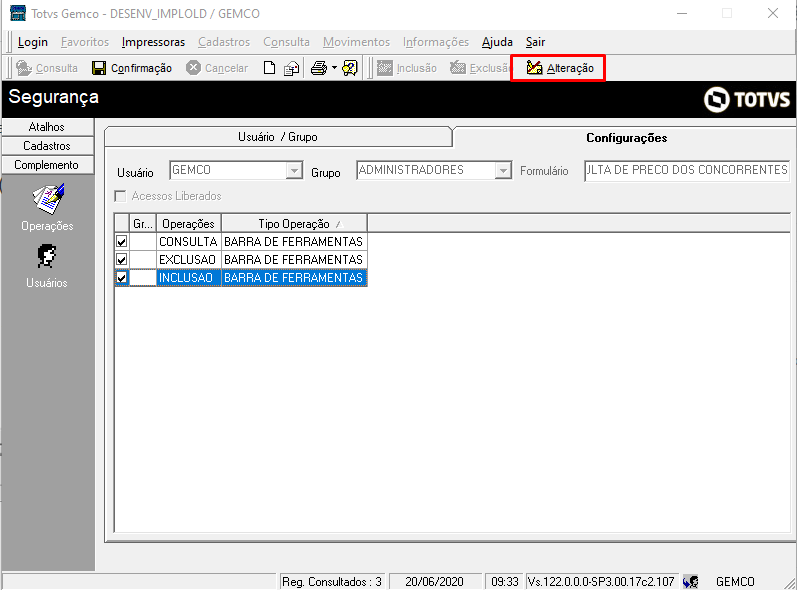Click the Sair menu item
Viewport: 797px width, 590px height.
pyautogui.click(x=535, y=42)
